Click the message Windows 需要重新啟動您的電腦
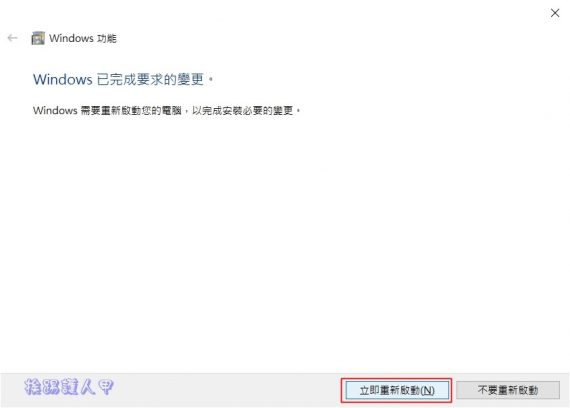The width and height of the screenshot is (570, 408). (107, 110)
